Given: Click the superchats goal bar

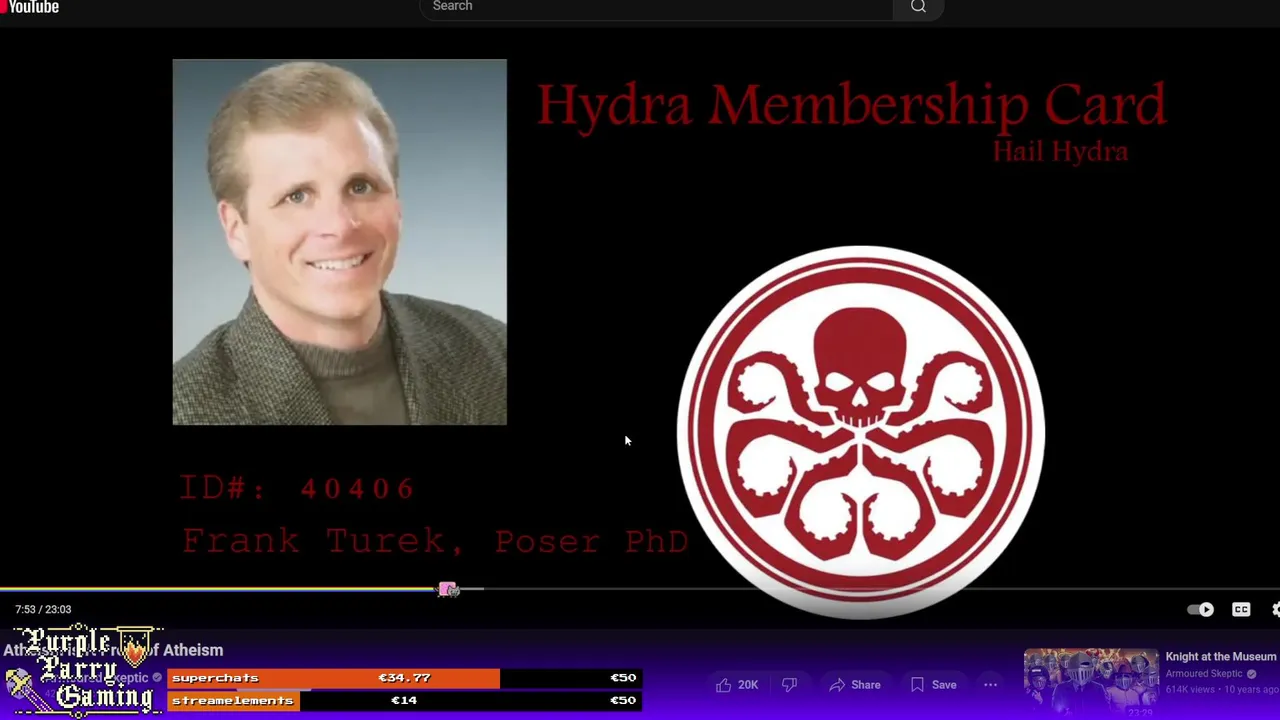Looking at the screenshot, I should tap(405, 678).
